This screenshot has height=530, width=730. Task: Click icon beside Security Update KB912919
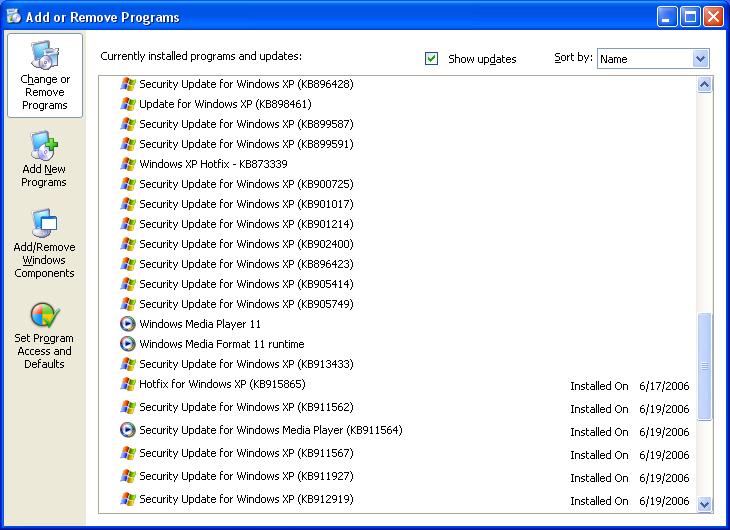[x=128, y=499]
